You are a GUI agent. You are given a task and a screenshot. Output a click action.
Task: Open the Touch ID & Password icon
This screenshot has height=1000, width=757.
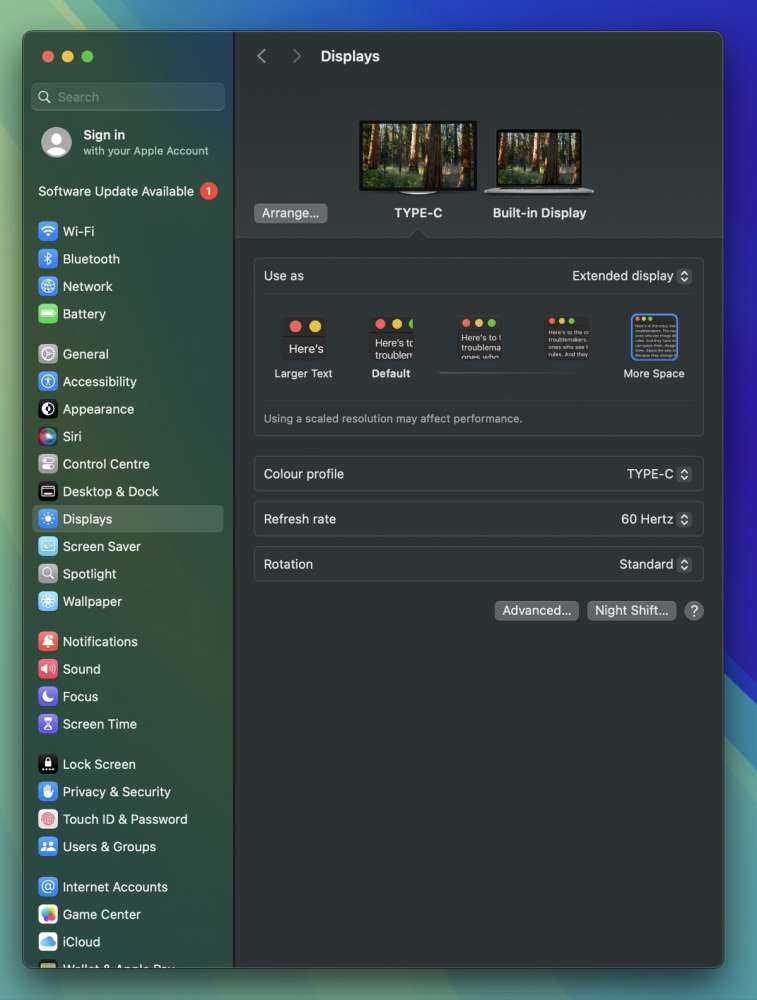(x=48, y=819)
